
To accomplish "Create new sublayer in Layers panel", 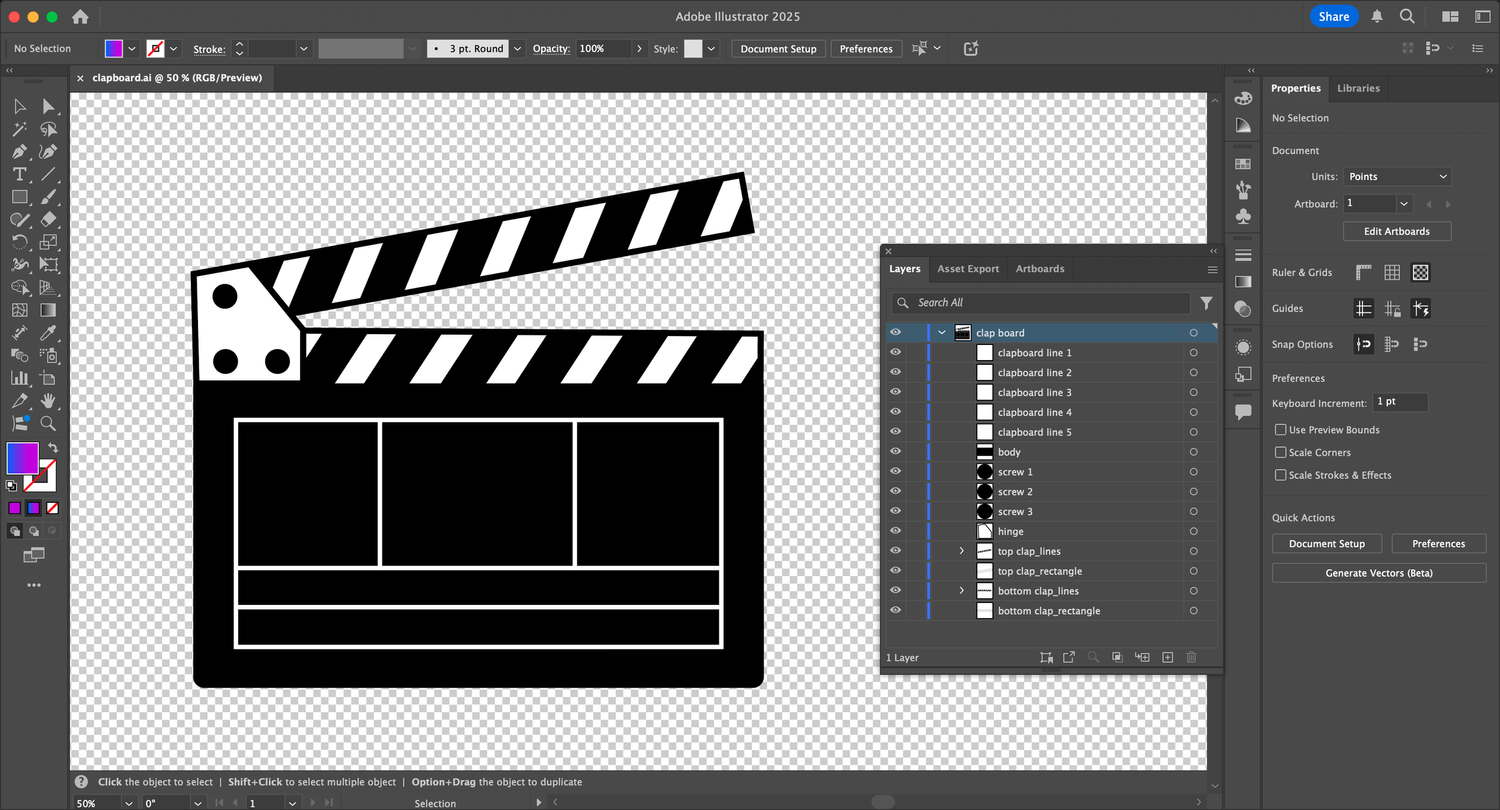I will (x=1142, y=657).
